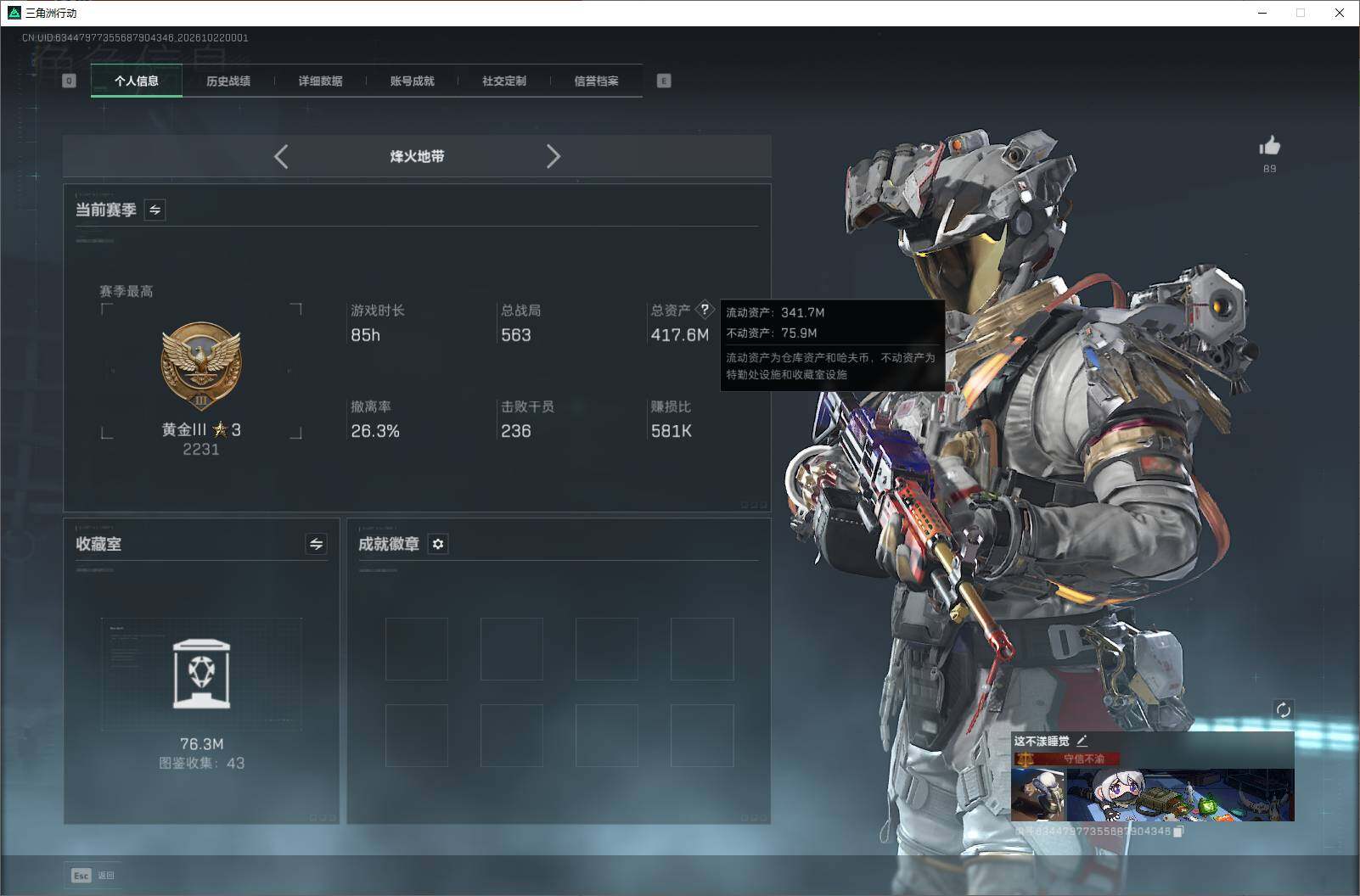Click the player card banner image
This screenshot has width=1360, height=896.
(1180, 794)
